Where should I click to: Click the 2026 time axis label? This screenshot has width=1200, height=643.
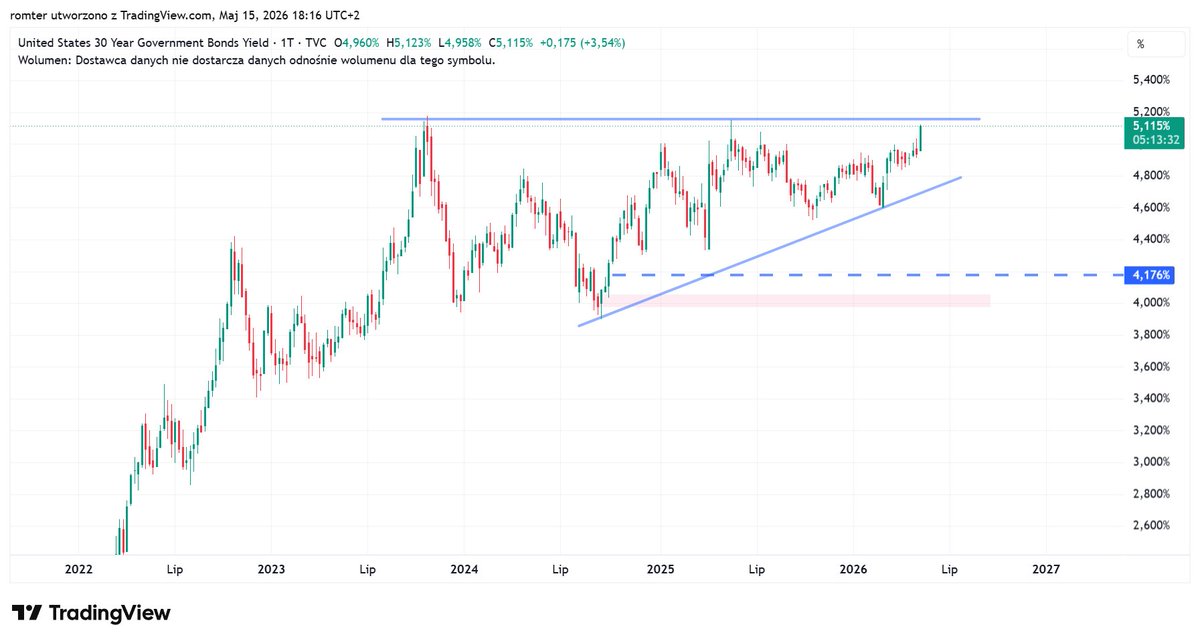click(x=853, y=569)
